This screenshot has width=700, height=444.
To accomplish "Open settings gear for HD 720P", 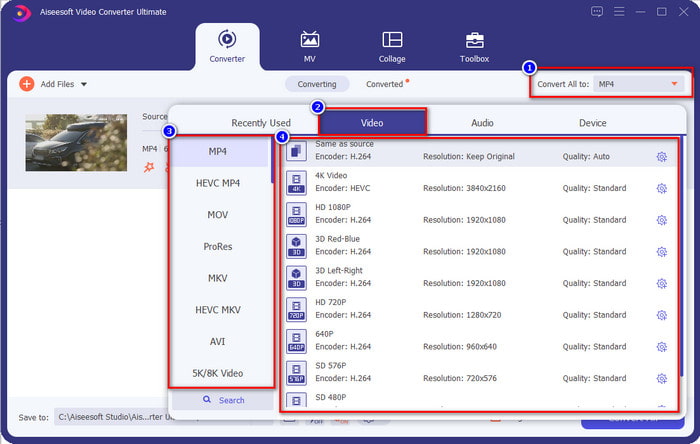I will (662, 315).
